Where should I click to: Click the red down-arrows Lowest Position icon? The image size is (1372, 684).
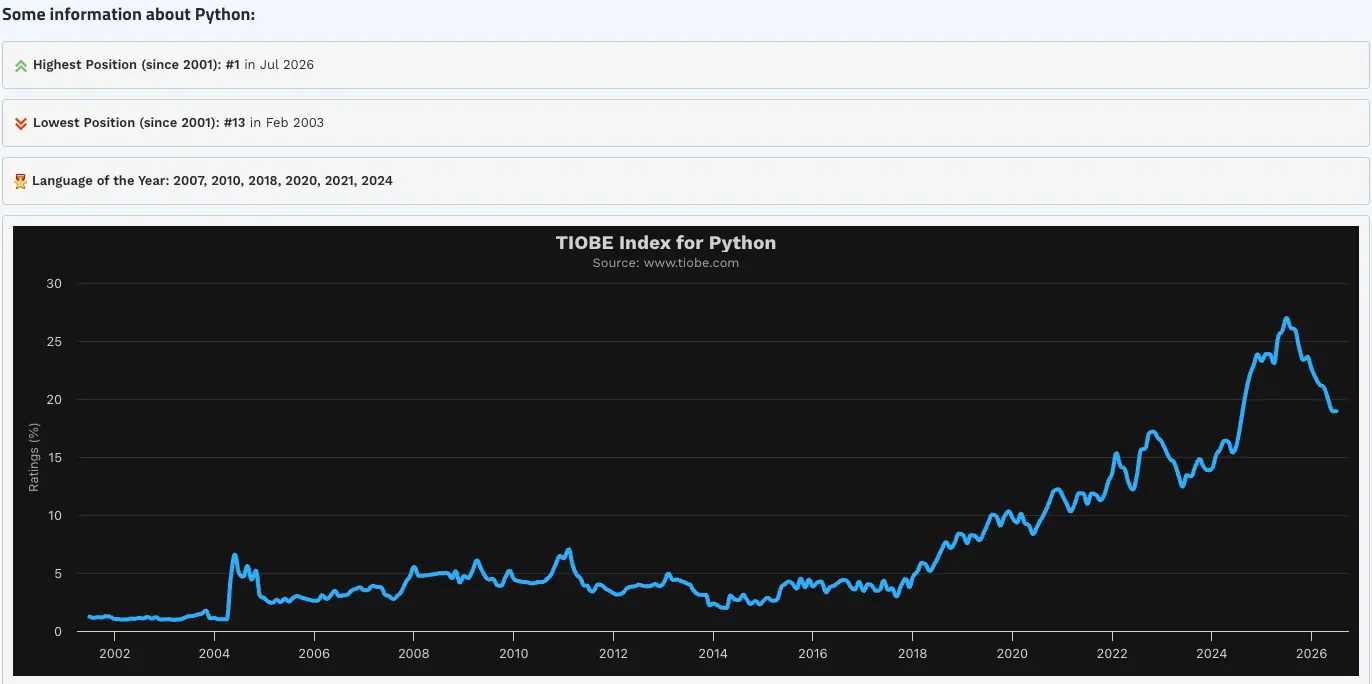[21, 123]
